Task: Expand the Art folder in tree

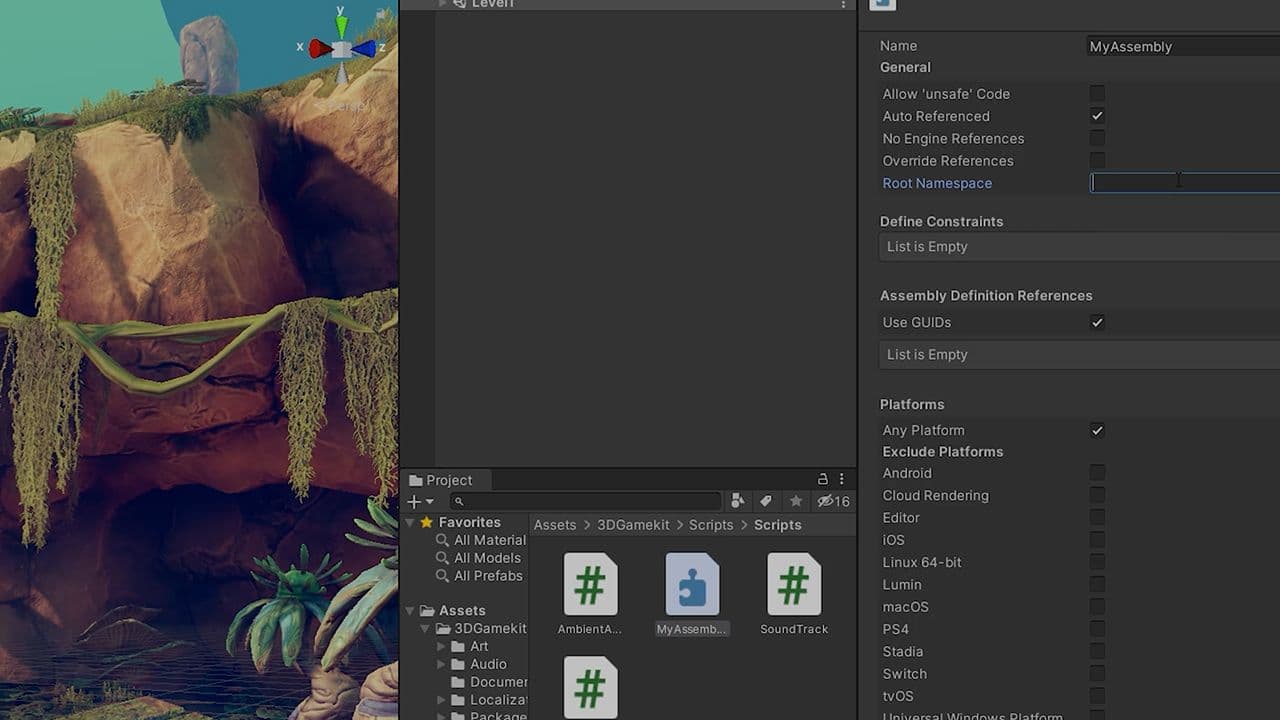Action: (442, 646)
